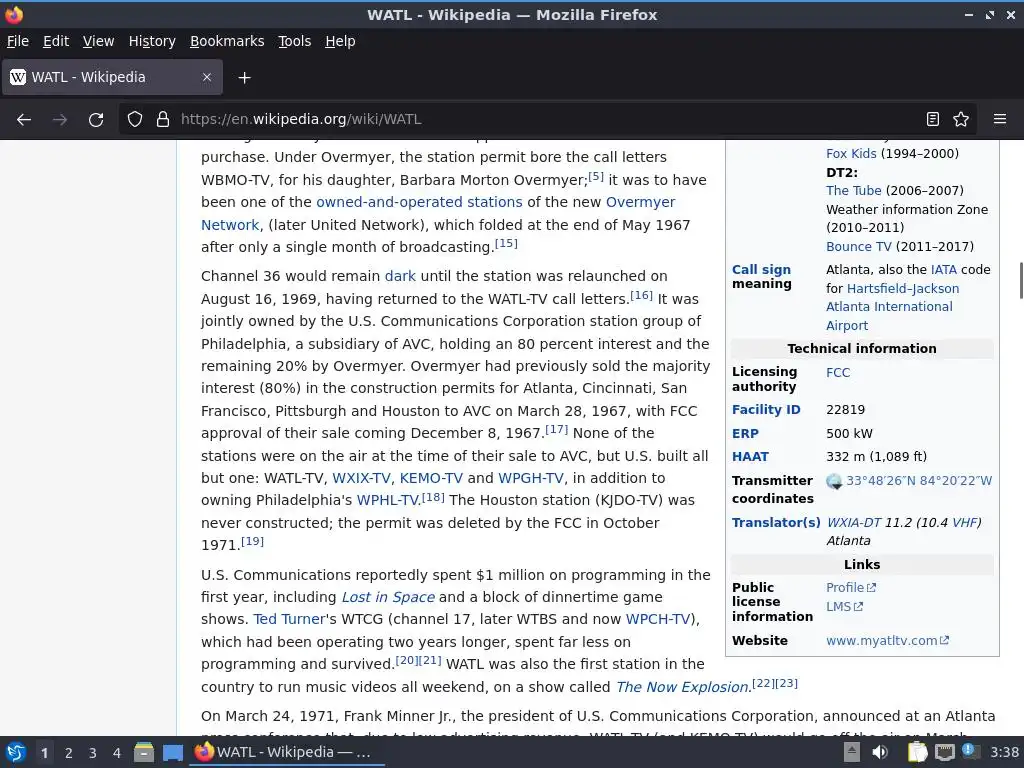Open the History menu
Screen dimensions: 1024x768
(152, 41)
